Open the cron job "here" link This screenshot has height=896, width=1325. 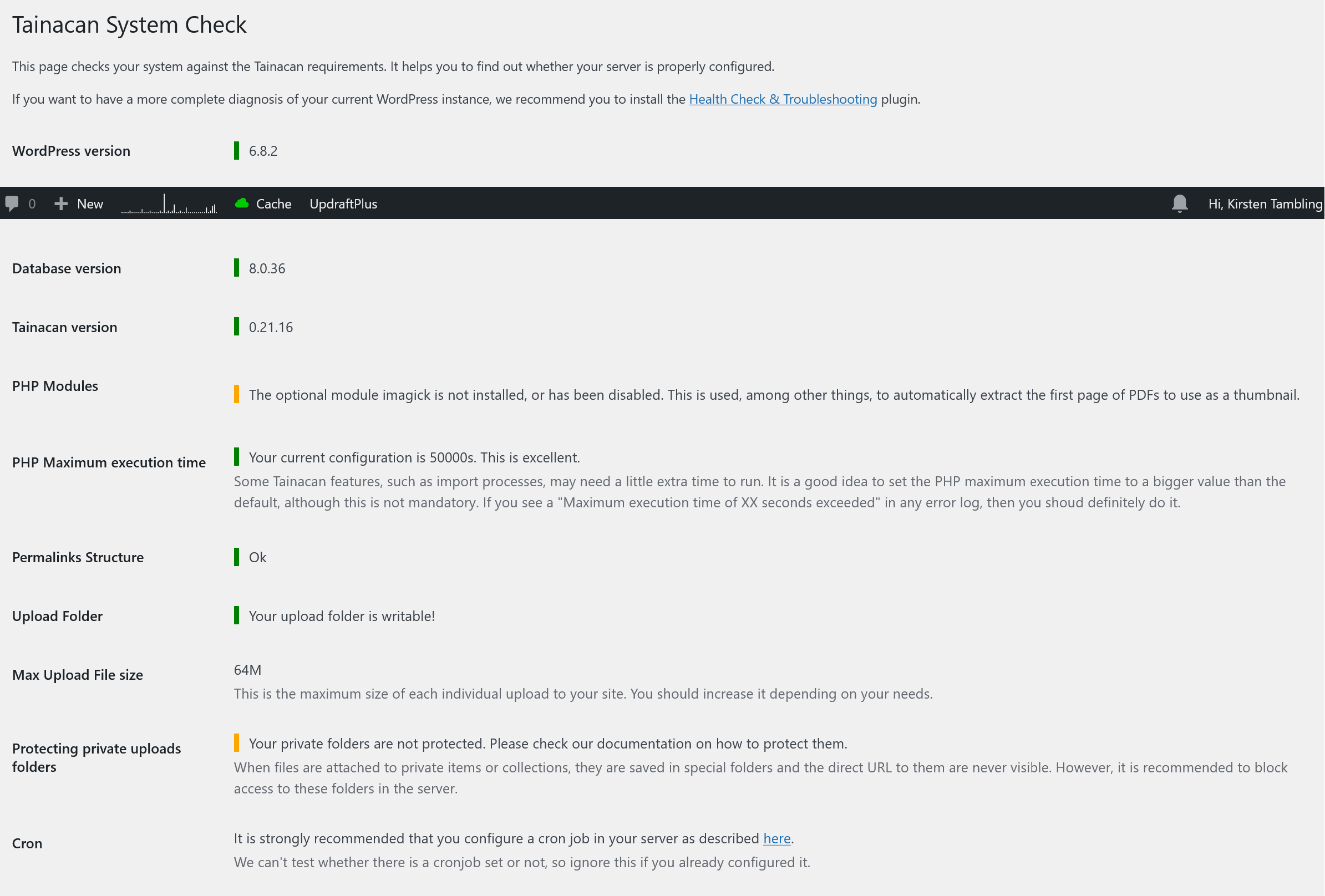click(776, 838)
